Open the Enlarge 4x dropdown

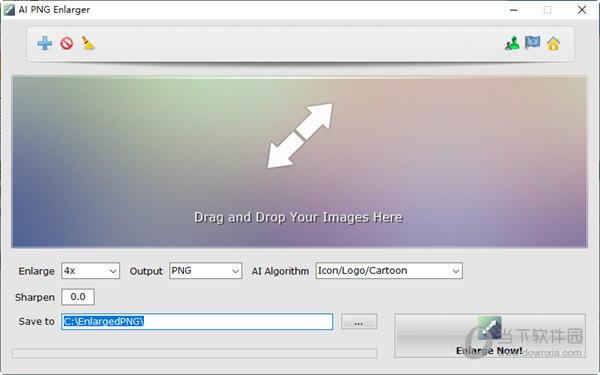(x=90, y=271)
